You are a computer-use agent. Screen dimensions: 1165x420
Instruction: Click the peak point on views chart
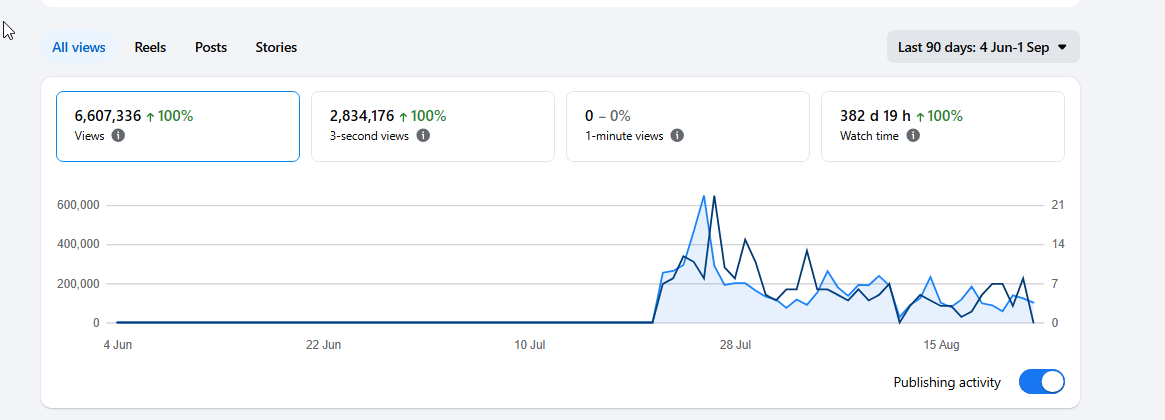[x=704, y=196]
